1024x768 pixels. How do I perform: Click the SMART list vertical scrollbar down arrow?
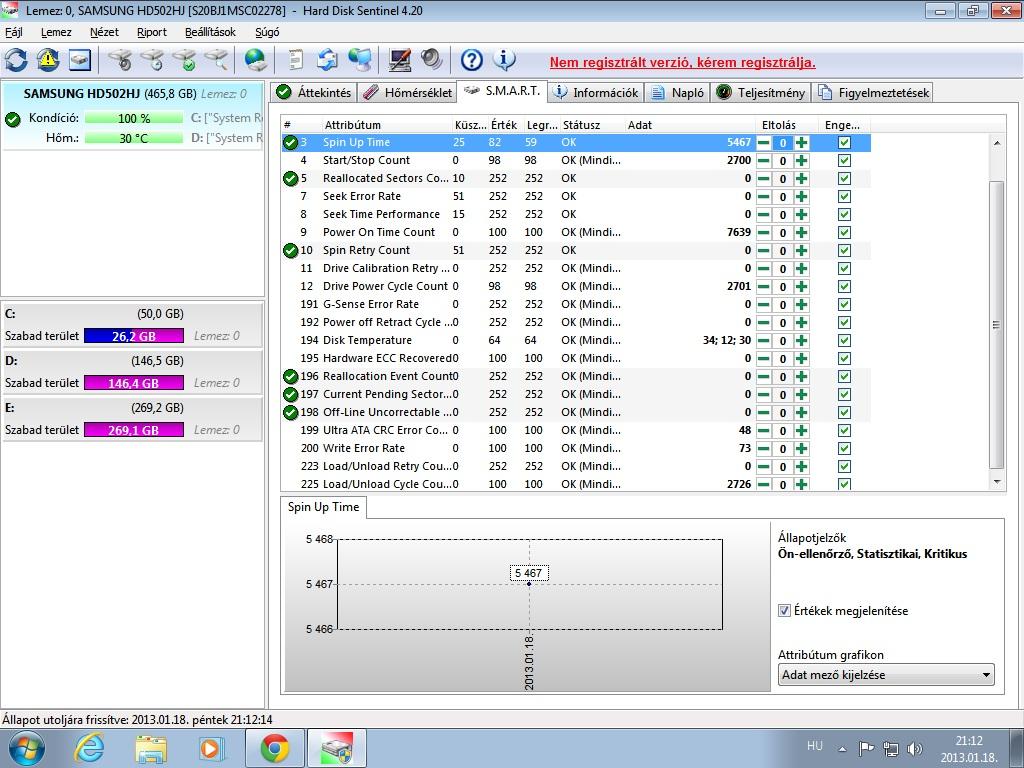click(997, 482)
